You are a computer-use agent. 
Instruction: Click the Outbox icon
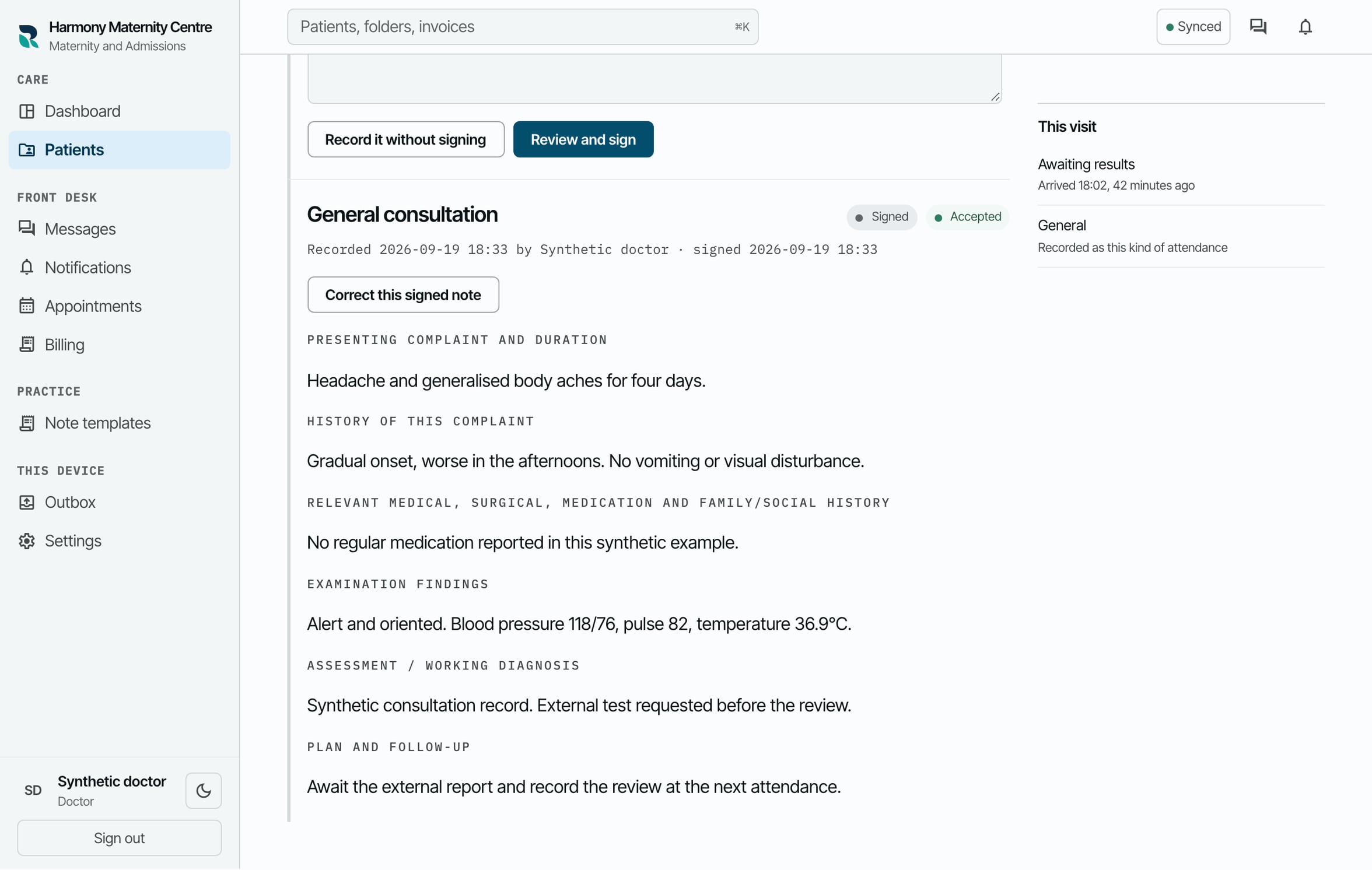tap(27, 503)
